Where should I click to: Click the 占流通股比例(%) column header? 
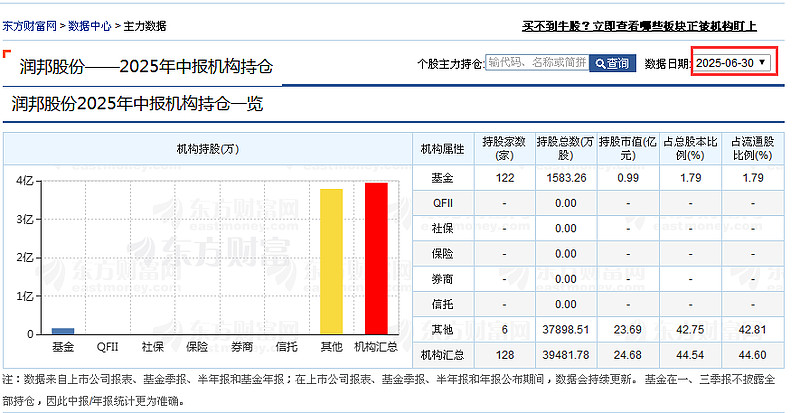(x=753, y=149)
